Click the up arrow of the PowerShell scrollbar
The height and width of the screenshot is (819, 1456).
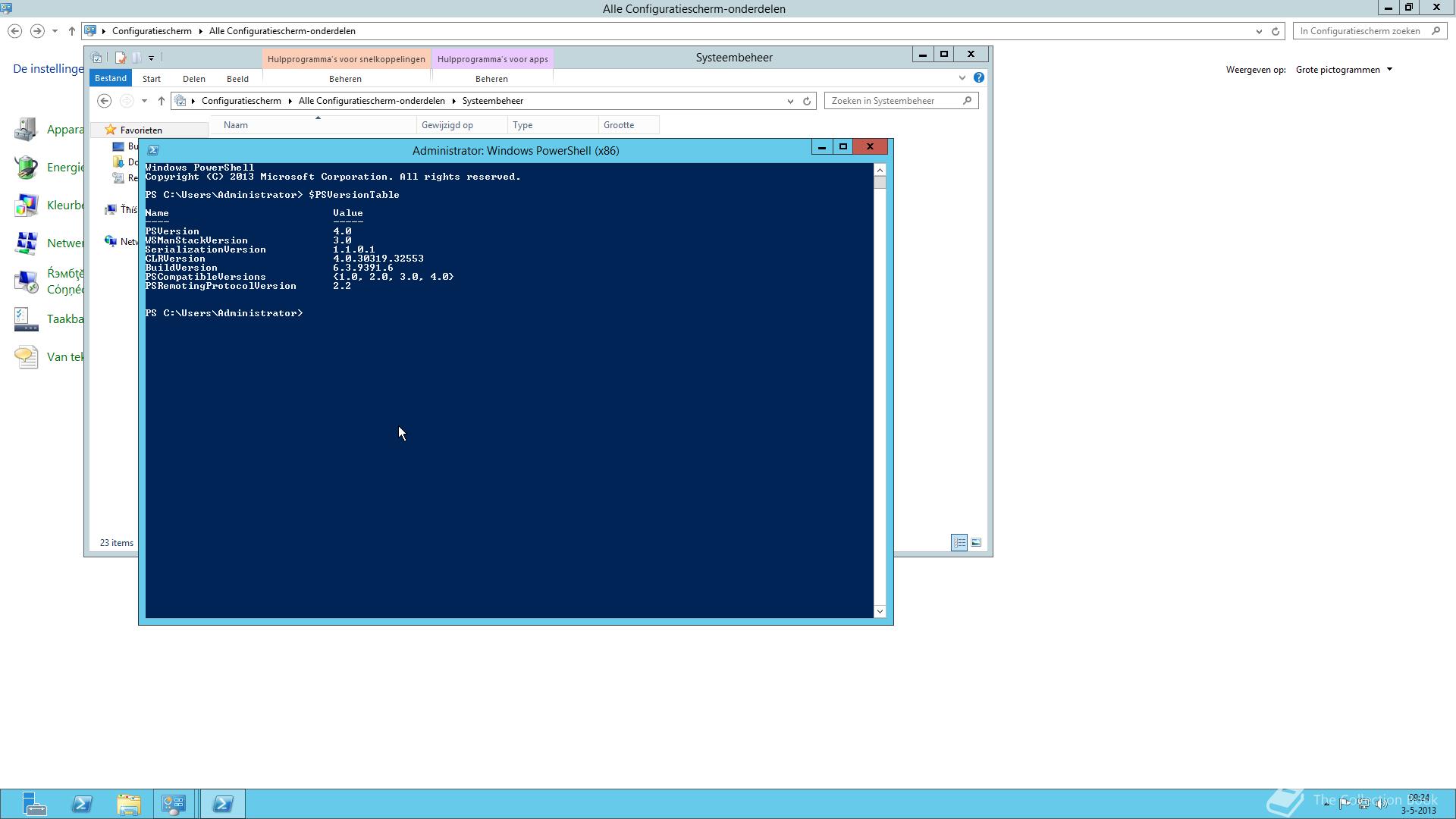pyautogui.click(x=880, y=170)
